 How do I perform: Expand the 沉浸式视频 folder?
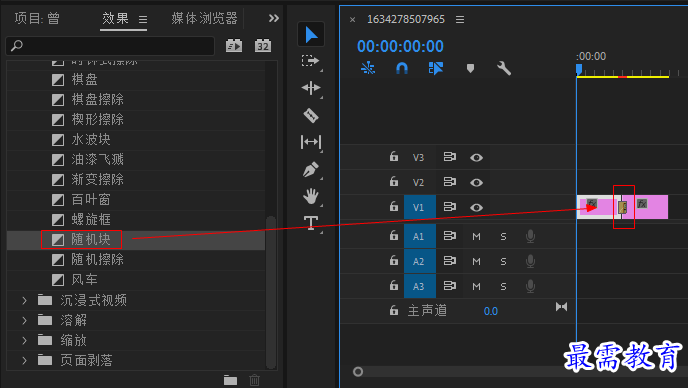point(25,301)
